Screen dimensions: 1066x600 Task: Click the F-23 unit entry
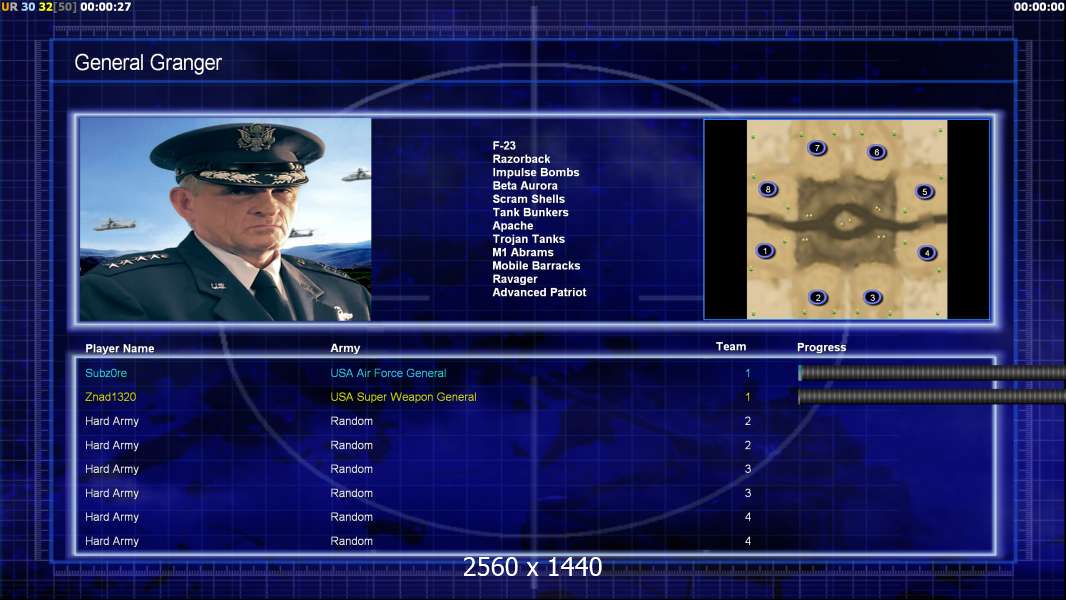coord(504,145)
